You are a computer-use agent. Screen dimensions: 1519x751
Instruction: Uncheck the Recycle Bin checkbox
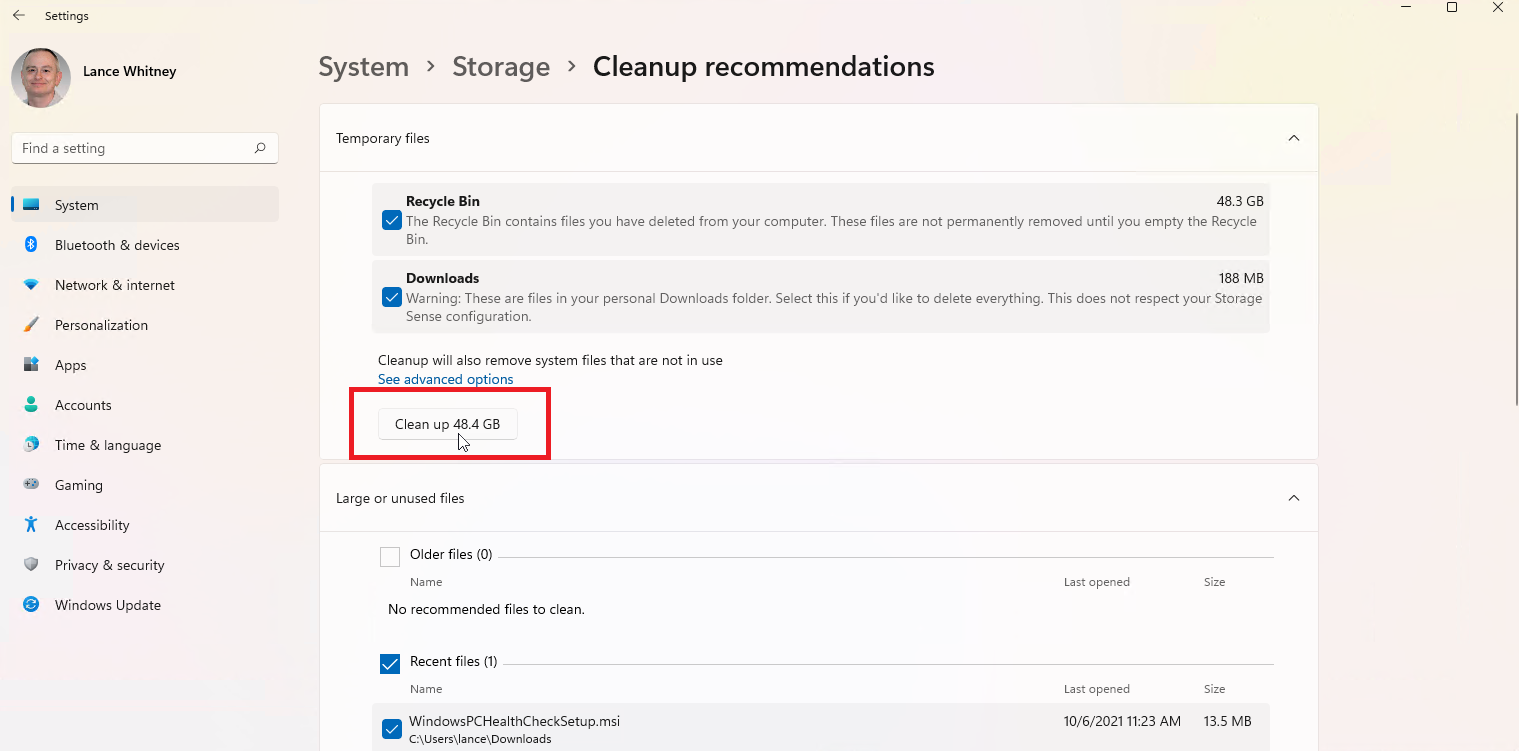(392, 220)
